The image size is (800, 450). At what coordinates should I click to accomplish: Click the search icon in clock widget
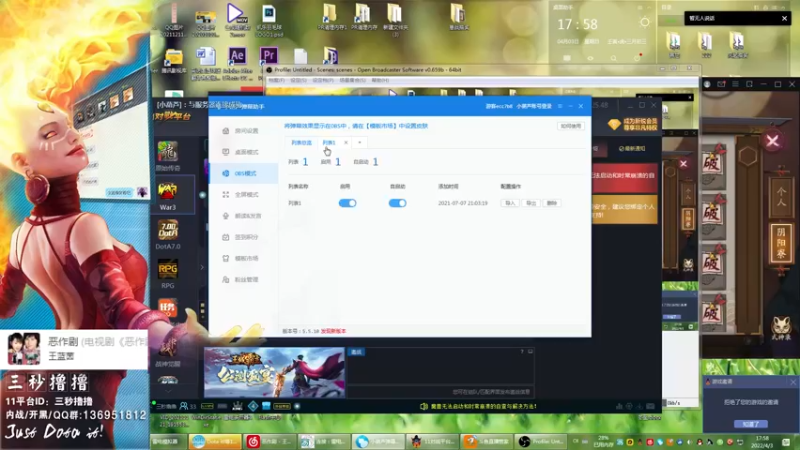[x=613, y=58]
